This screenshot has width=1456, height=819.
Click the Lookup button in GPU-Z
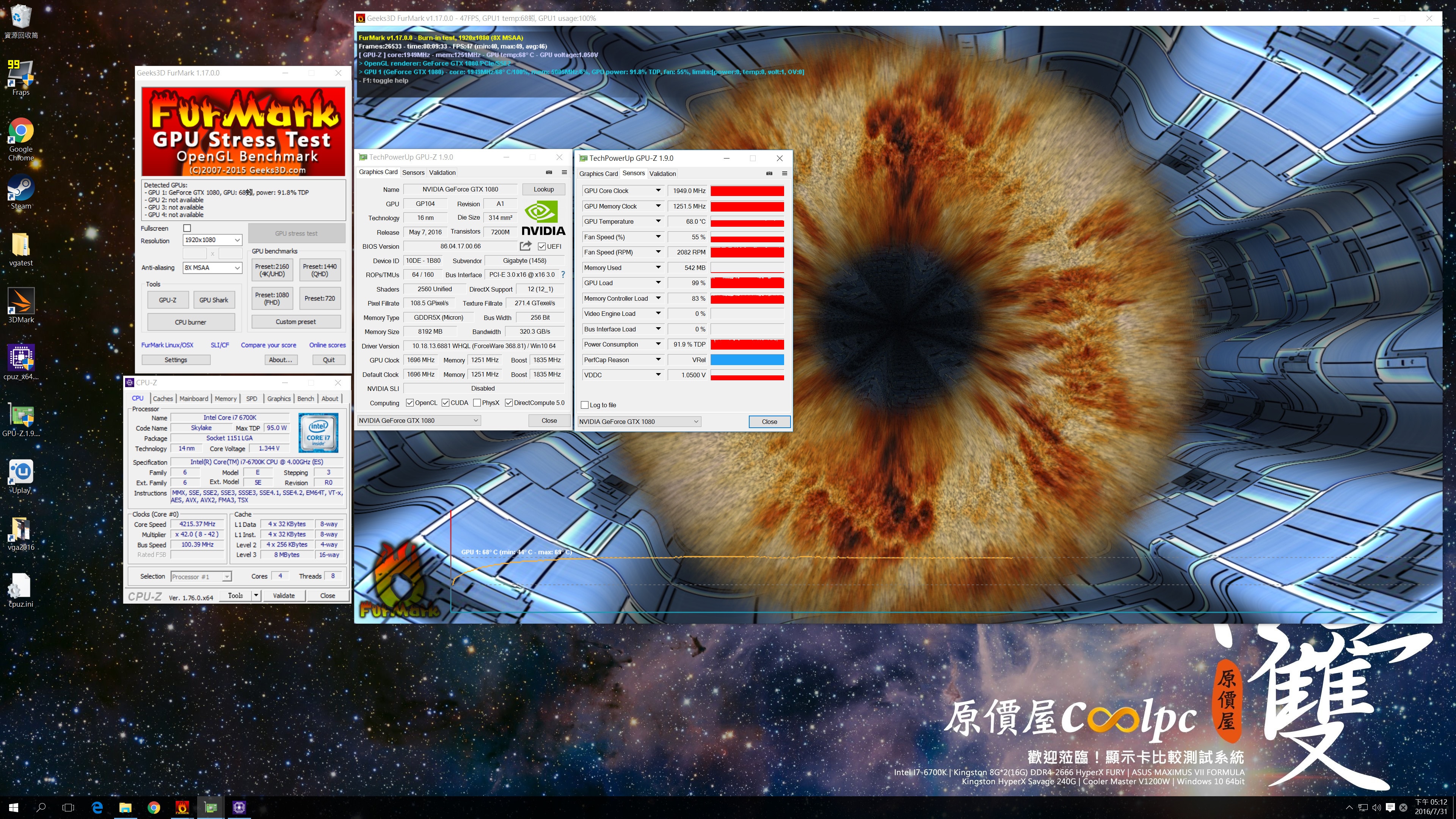point(544,189)
